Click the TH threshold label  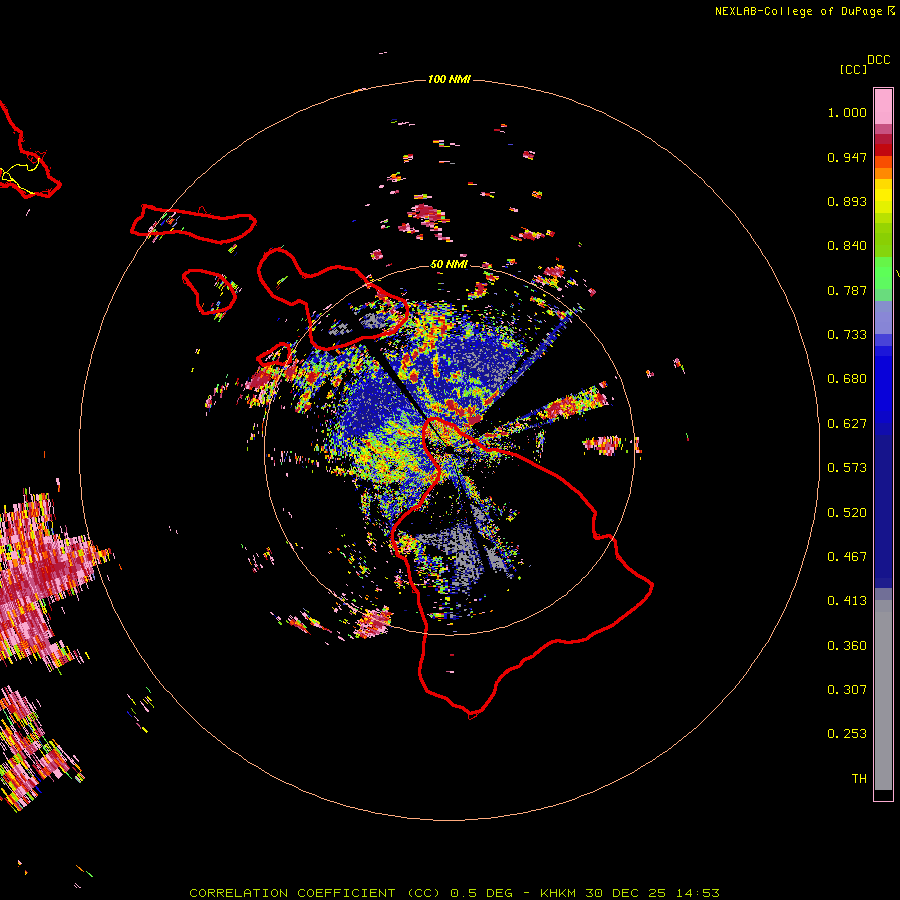tap(859, 779)
